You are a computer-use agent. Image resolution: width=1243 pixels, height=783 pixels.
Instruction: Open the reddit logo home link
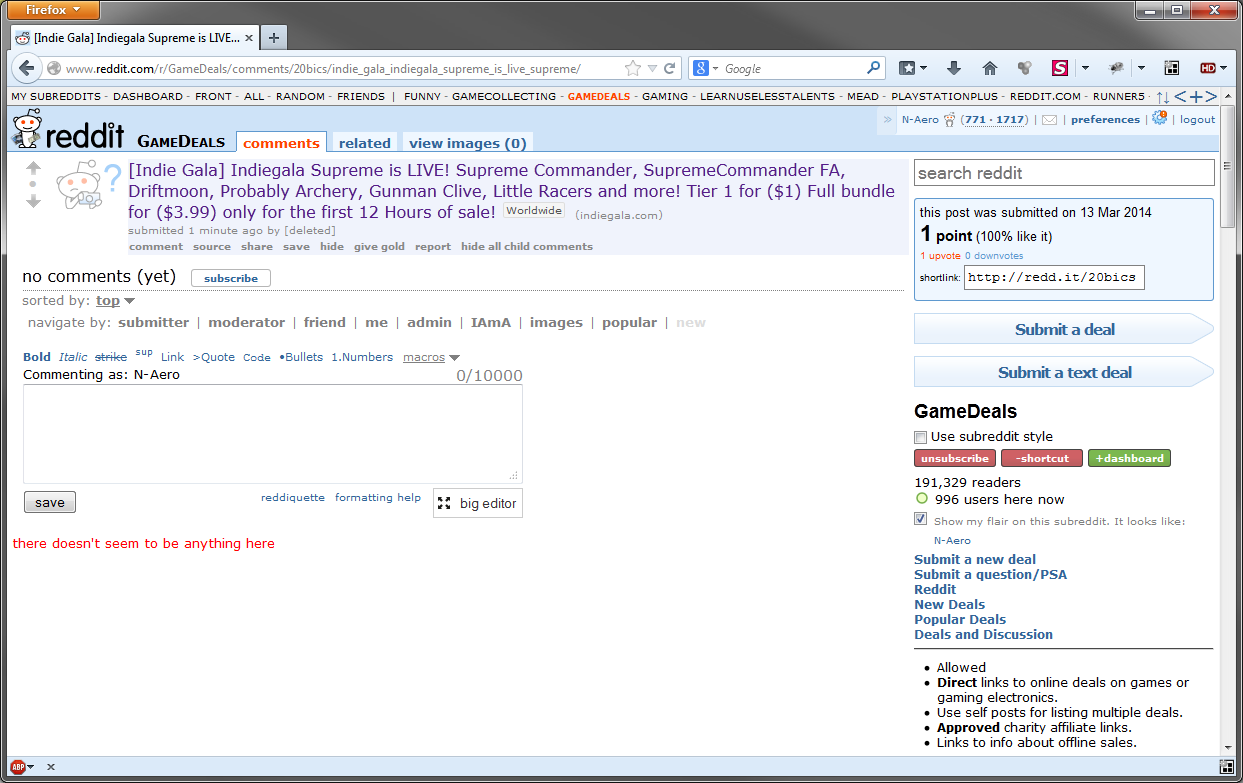pyautogui.click(x=68, y=131)
